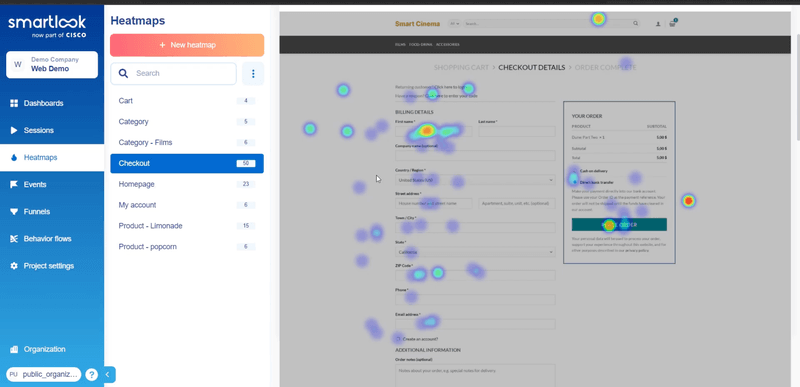This screenshot has height=387, width=800.
Task: Click the Last name input field
Action: [517, 132]
